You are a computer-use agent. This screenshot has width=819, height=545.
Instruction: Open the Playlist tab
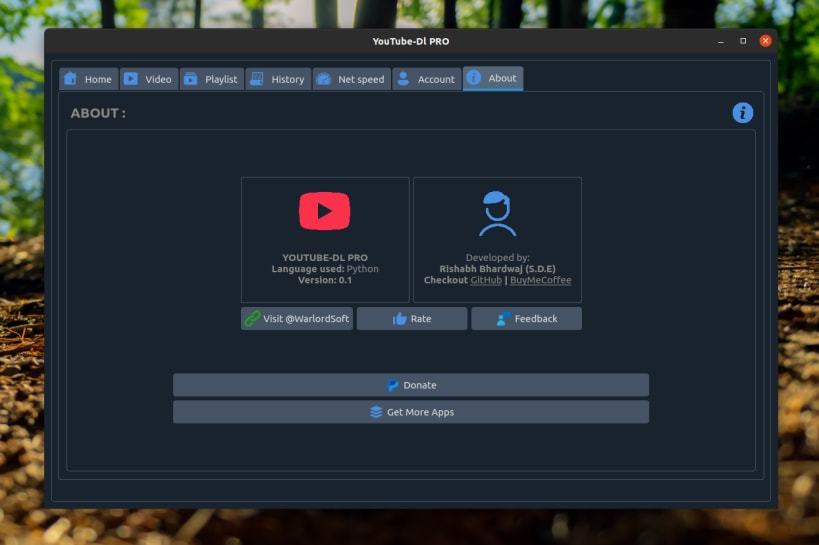[212, 79]
